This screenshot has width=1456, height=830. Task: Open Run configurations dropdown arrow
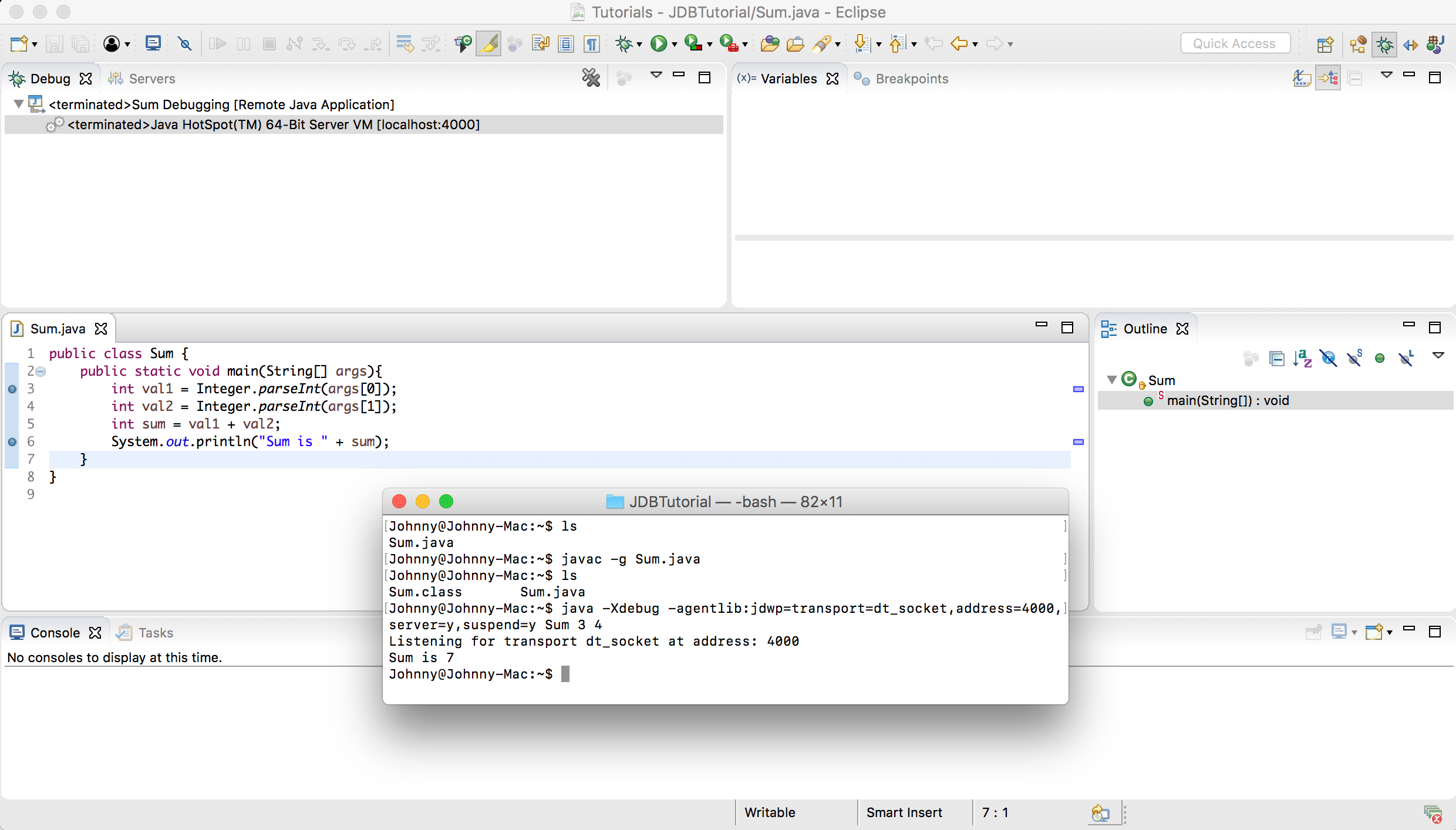(x=675, y=45)
